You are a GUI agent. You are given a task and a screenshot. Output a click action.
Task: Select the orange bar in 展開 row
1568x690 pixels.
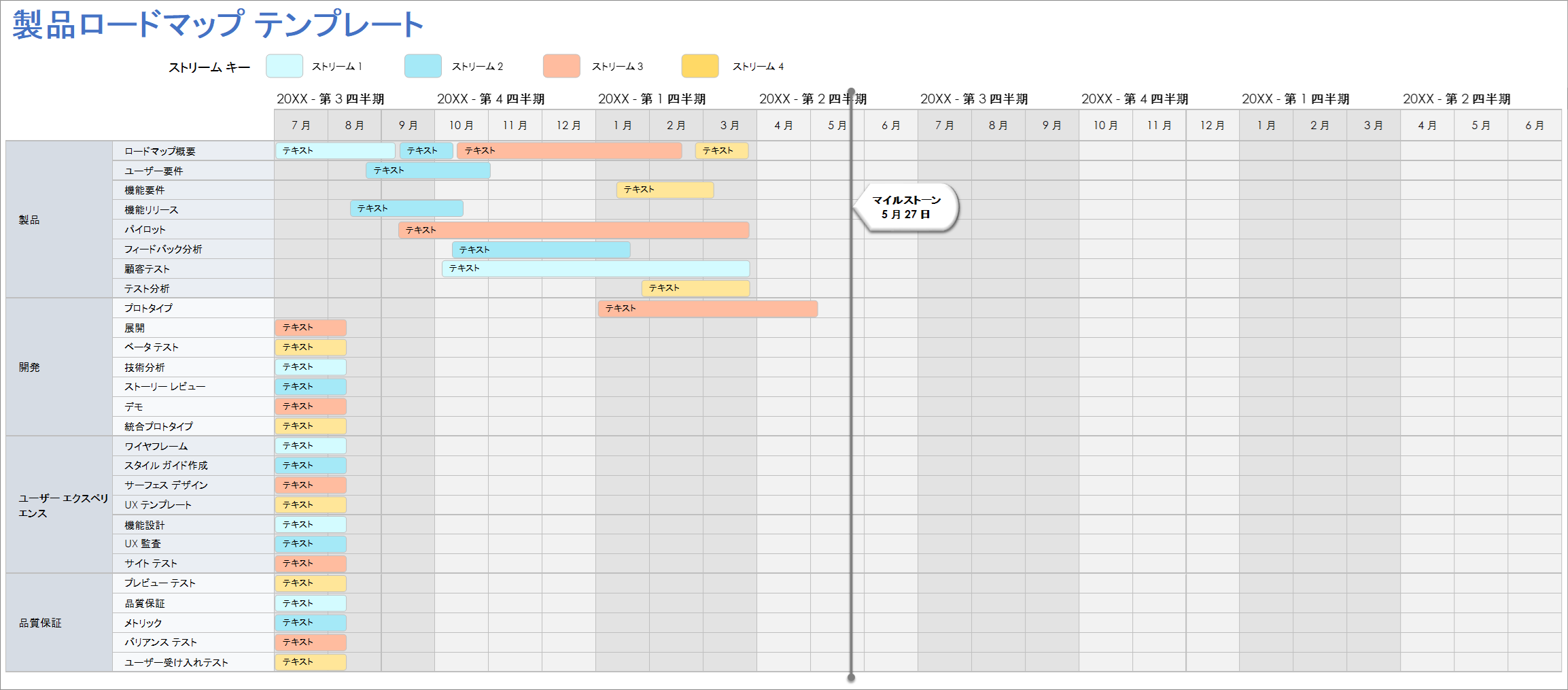tap(311, 328)
